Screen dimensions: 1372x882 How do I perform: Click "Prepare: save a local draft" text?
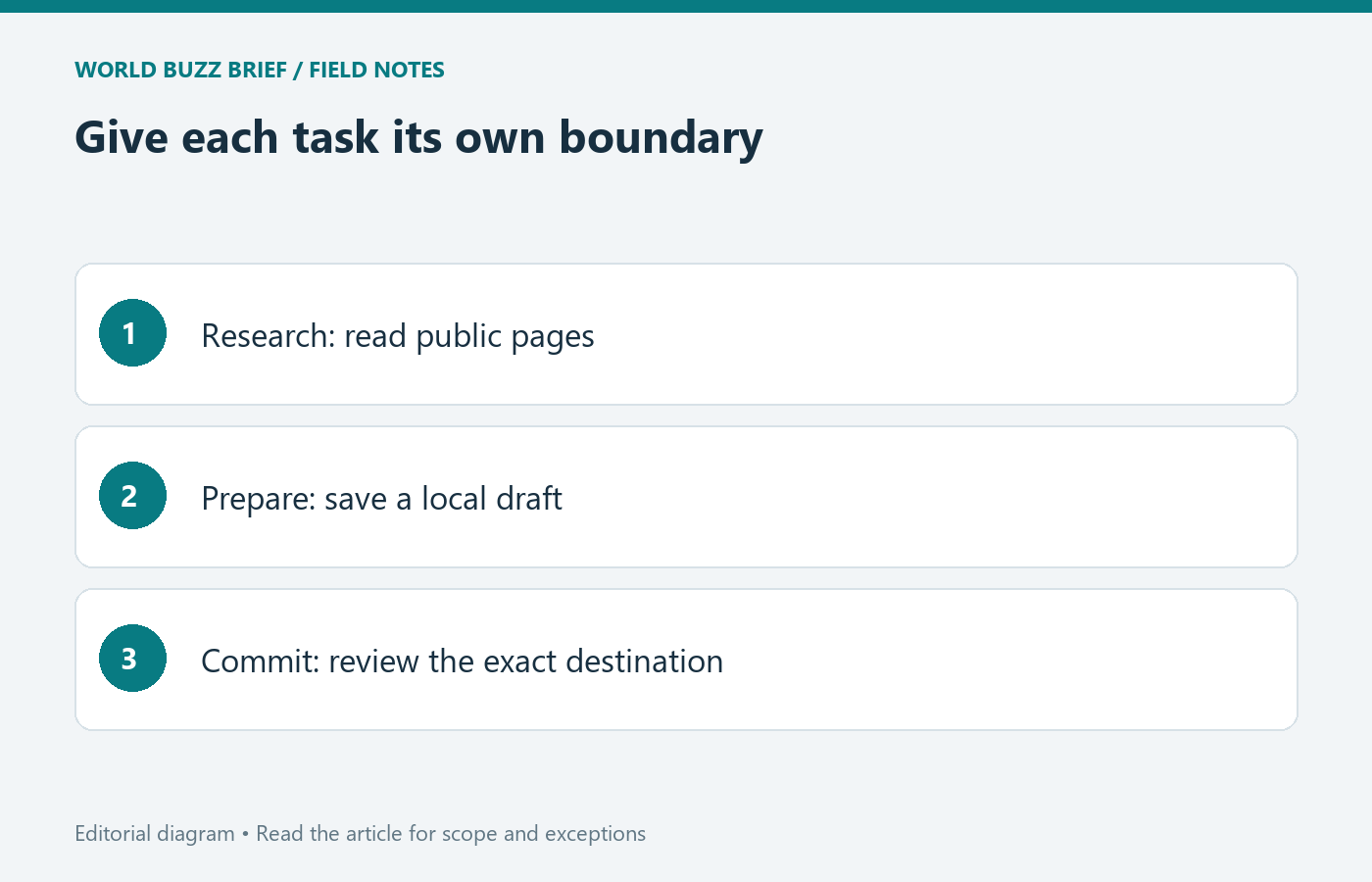pyautogui.click(x=381, y=499)
